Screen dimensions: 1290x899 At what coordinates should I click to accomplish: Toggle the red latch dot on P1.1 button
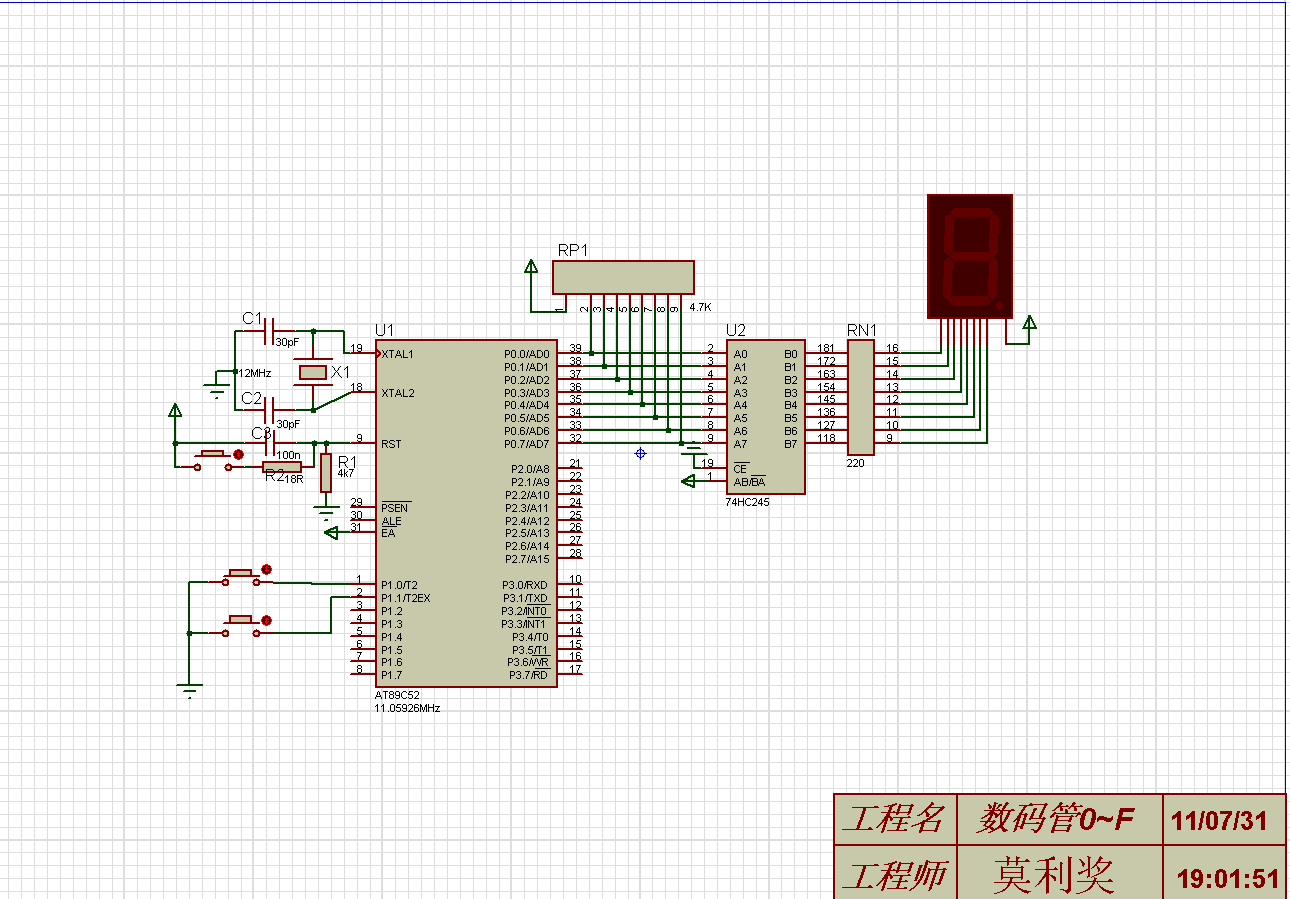pyautogui.click(x=266, y=618)
